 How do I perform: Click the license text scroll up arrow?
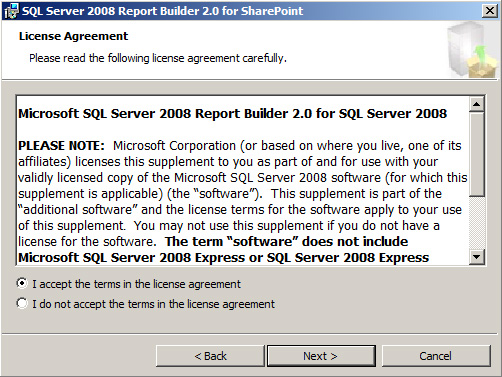[477, 104]
